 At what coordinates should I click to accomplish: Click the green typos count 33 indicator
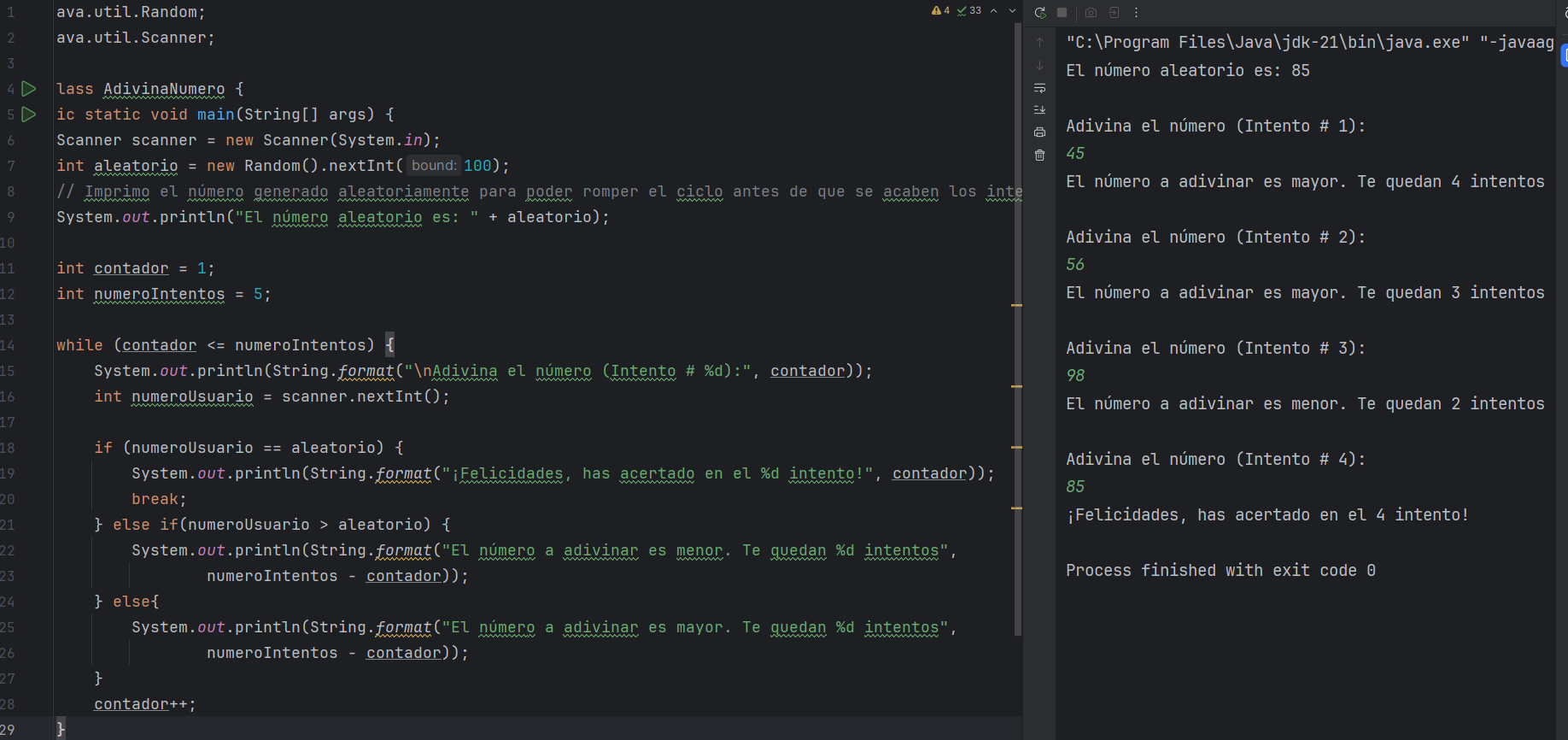[x=969, y=11]
